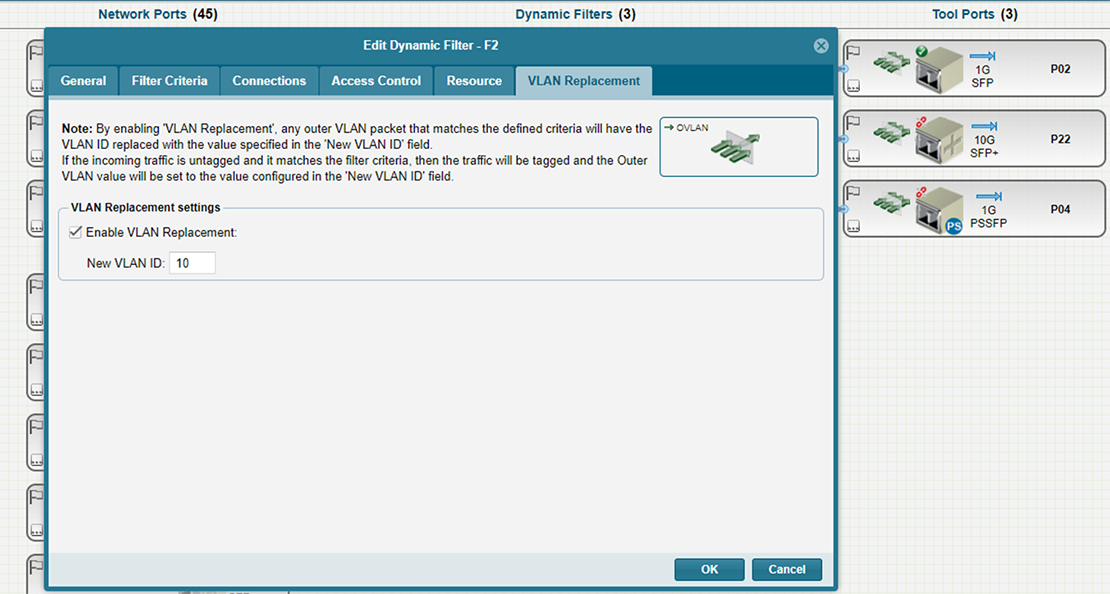Click the New VLAN ID input field
Viewport: 1110px width, 594px height.
[x=192, y=263]
